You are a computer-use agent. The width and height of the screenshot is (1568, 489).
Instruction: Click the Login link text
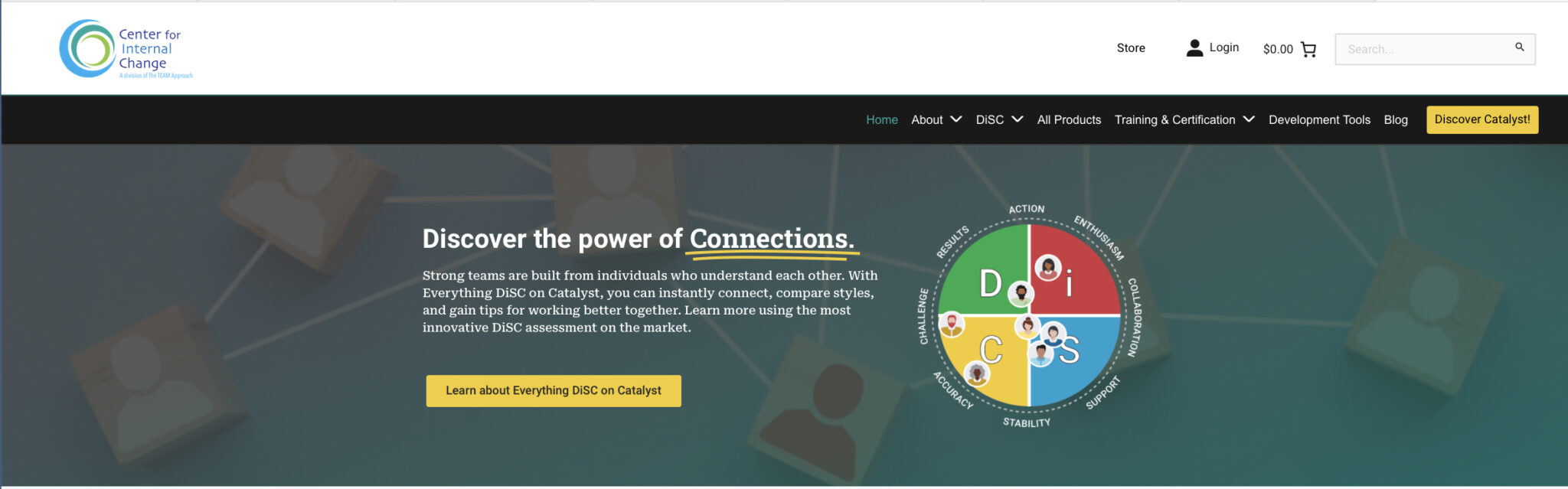click(1224, 47)
